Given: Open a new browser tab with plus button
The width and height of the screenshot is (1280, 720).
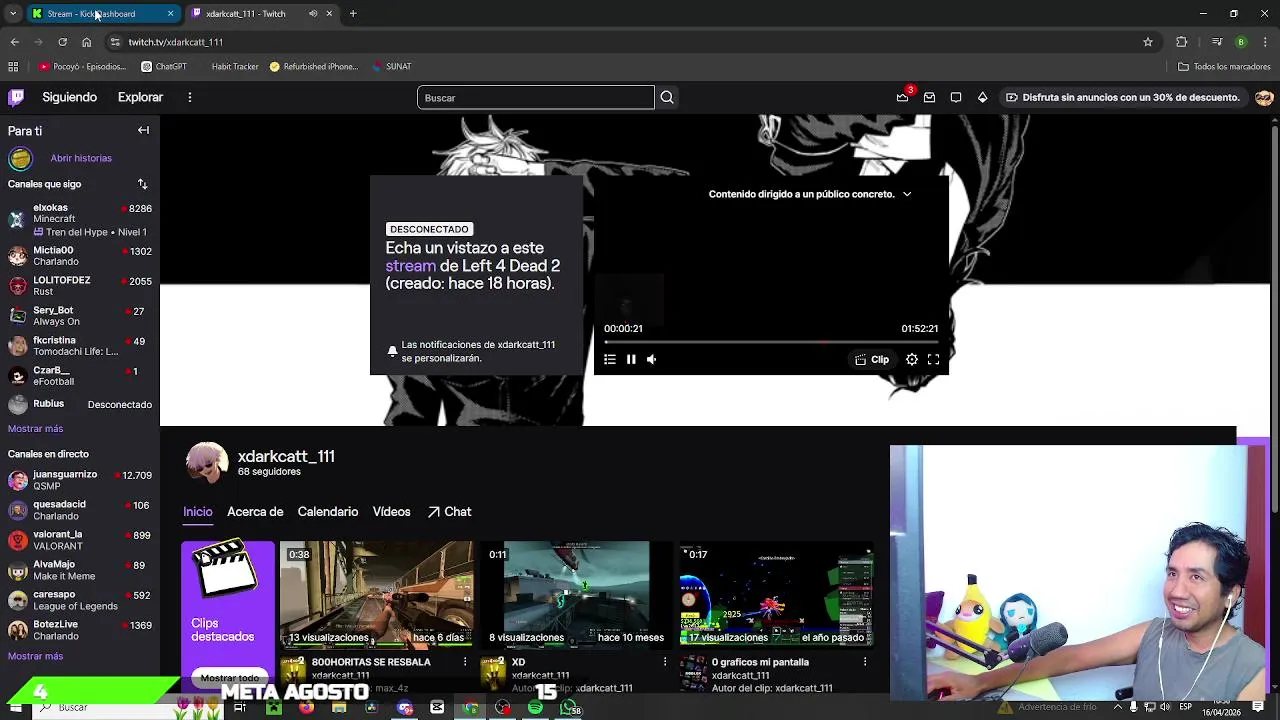Looking at the screenshot, I should [353, 14].
